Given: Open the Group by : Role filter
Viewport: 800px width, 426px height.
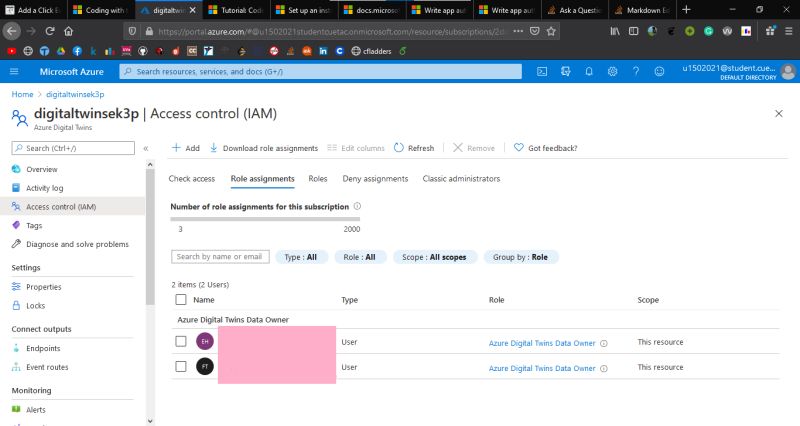Looking at the screenshot, I should point(520,257).
